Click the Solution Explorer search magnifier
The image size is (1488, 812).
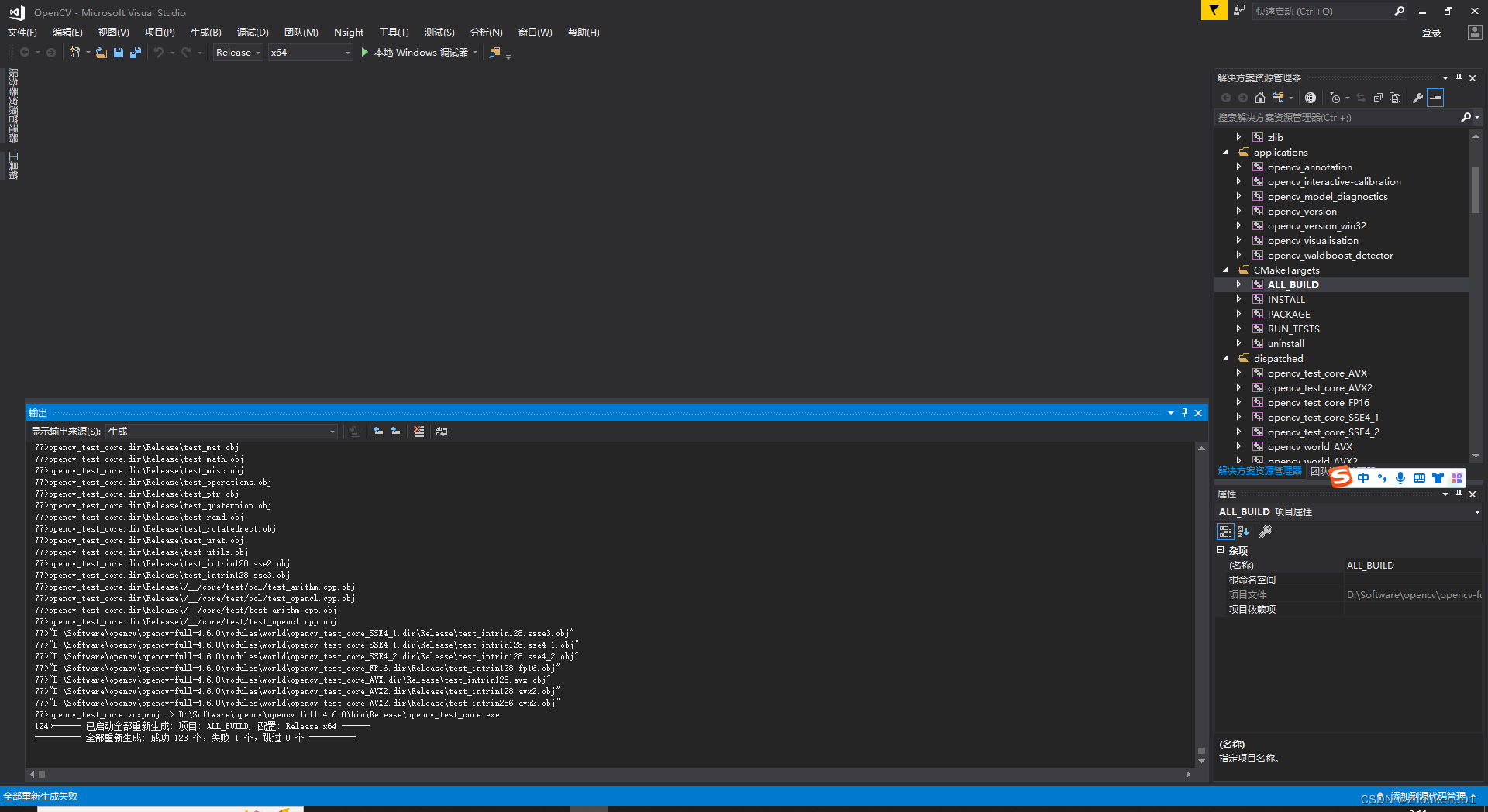1466,117
